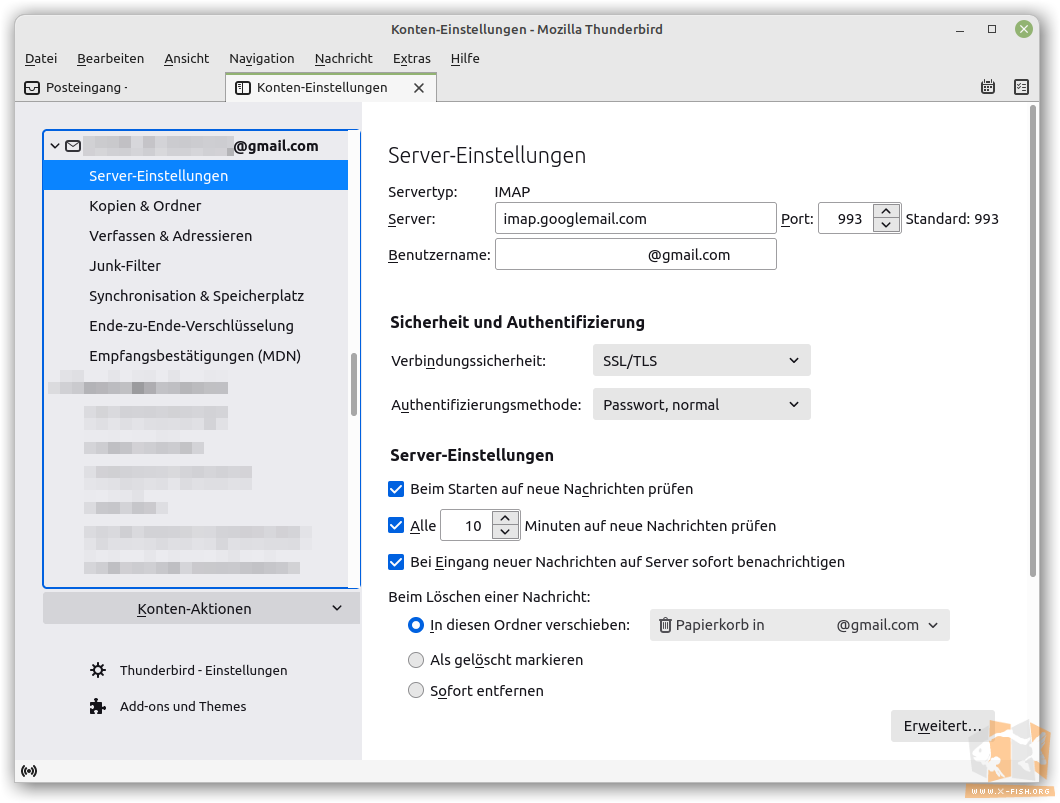Open the Nachricht menu
The width and height of the screenshot is (1060, 803).
click(x=343, y=59)
